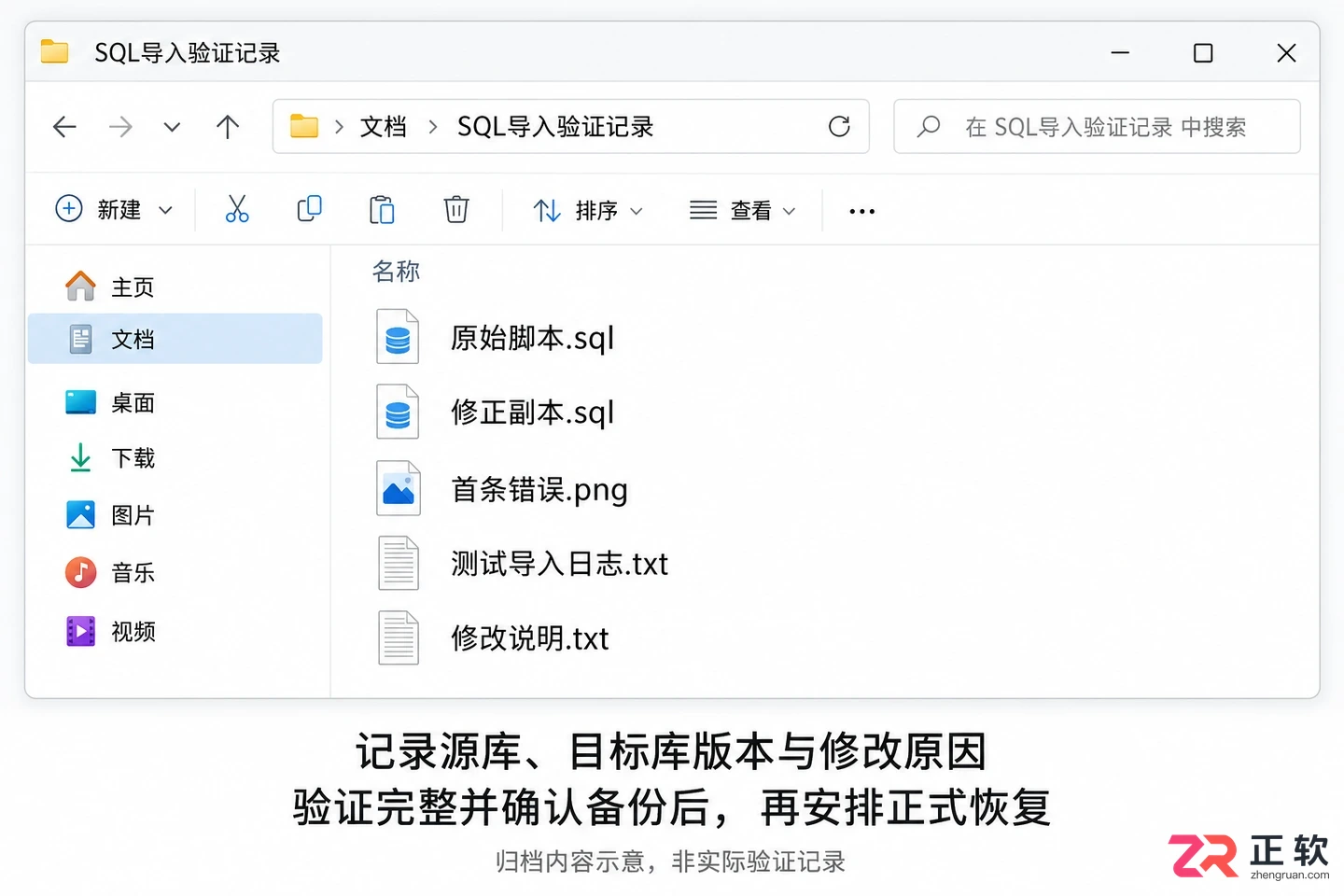Go up one folder level
Viewport: 1344px width, 896px height.
click(228, 127)
